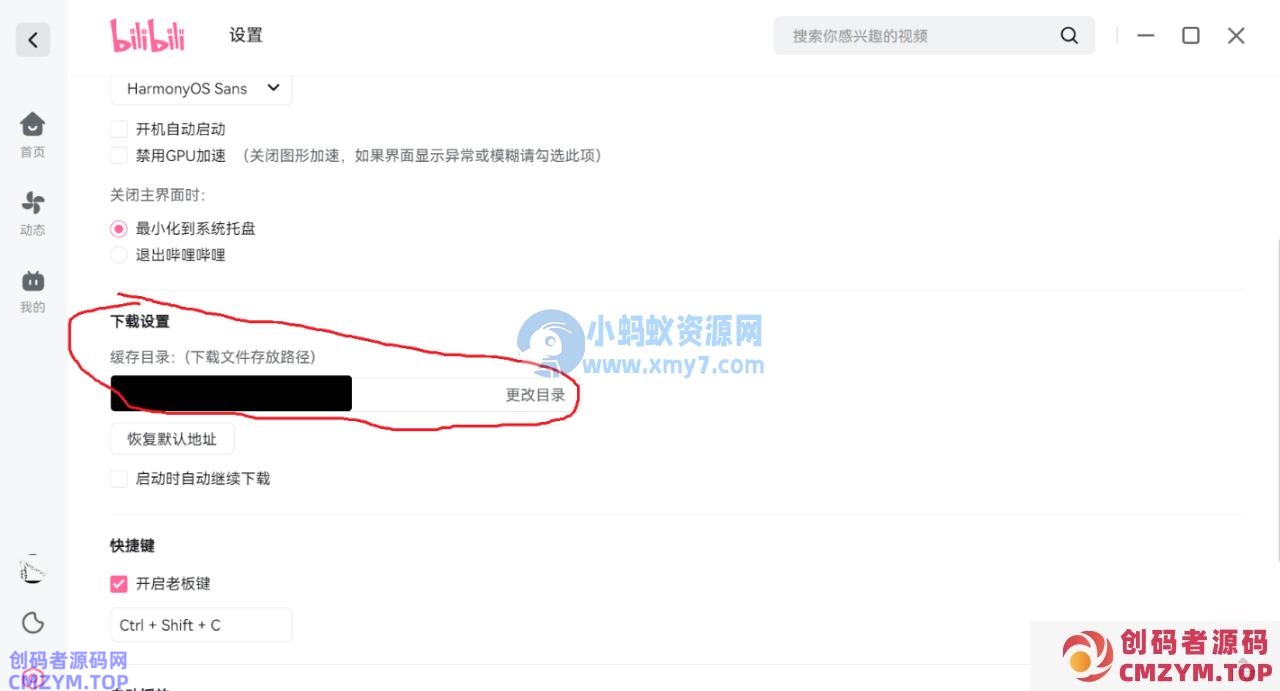The image size is (1280, 691).
Task: Click 更改目录 to change cache folder
Action: click(x=535, y=395)
